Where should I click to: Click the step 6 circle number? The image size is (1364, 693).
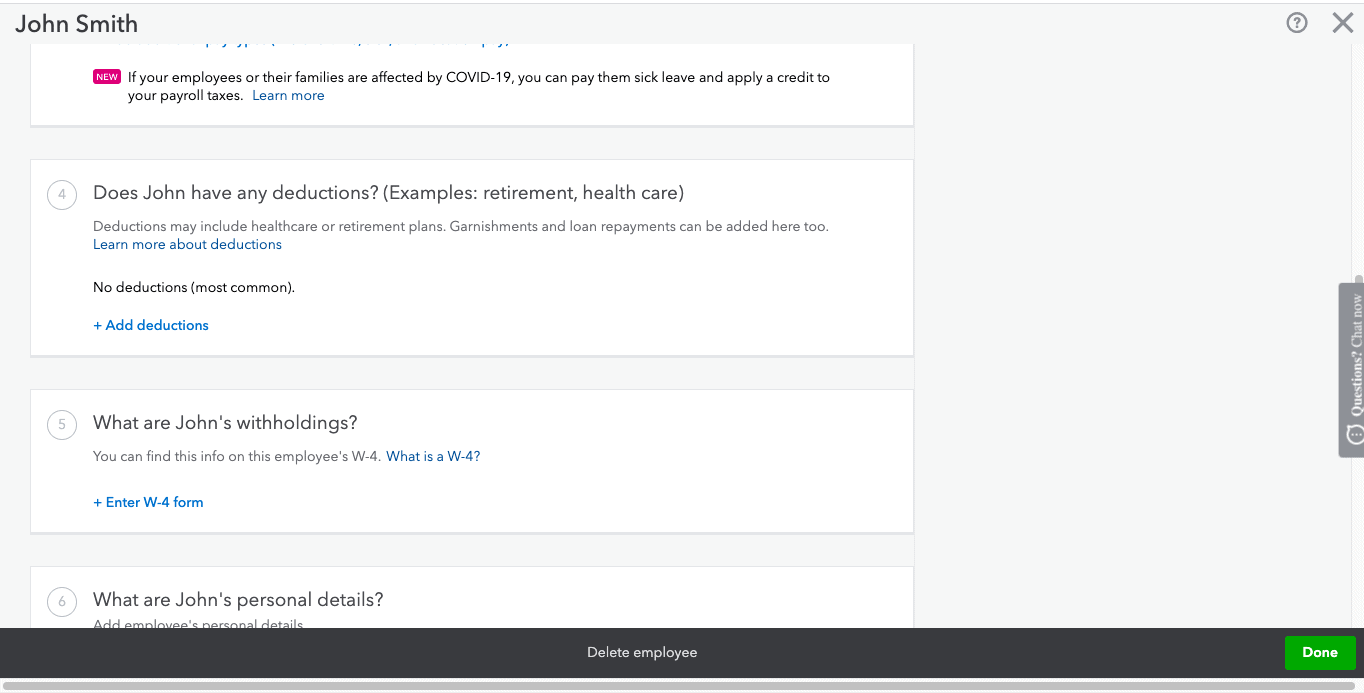click(62, 601)
